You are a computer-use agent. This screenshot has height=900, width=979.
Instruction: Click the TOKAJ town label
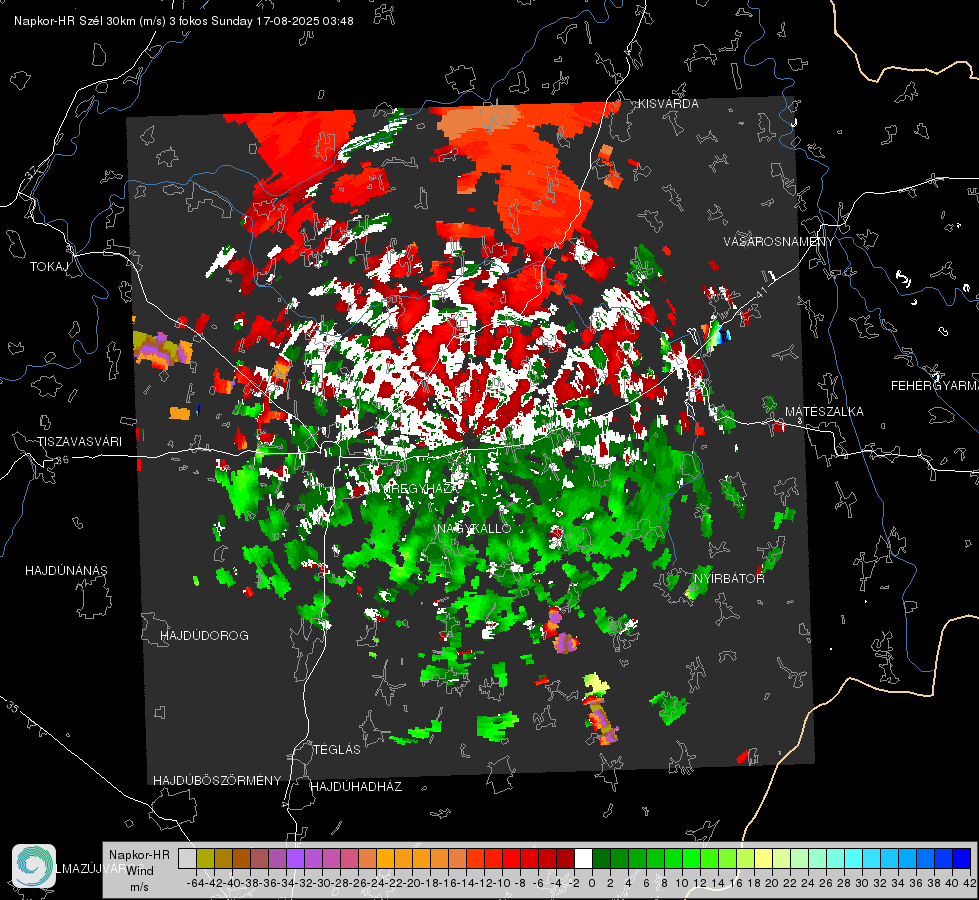click(49, 267)
